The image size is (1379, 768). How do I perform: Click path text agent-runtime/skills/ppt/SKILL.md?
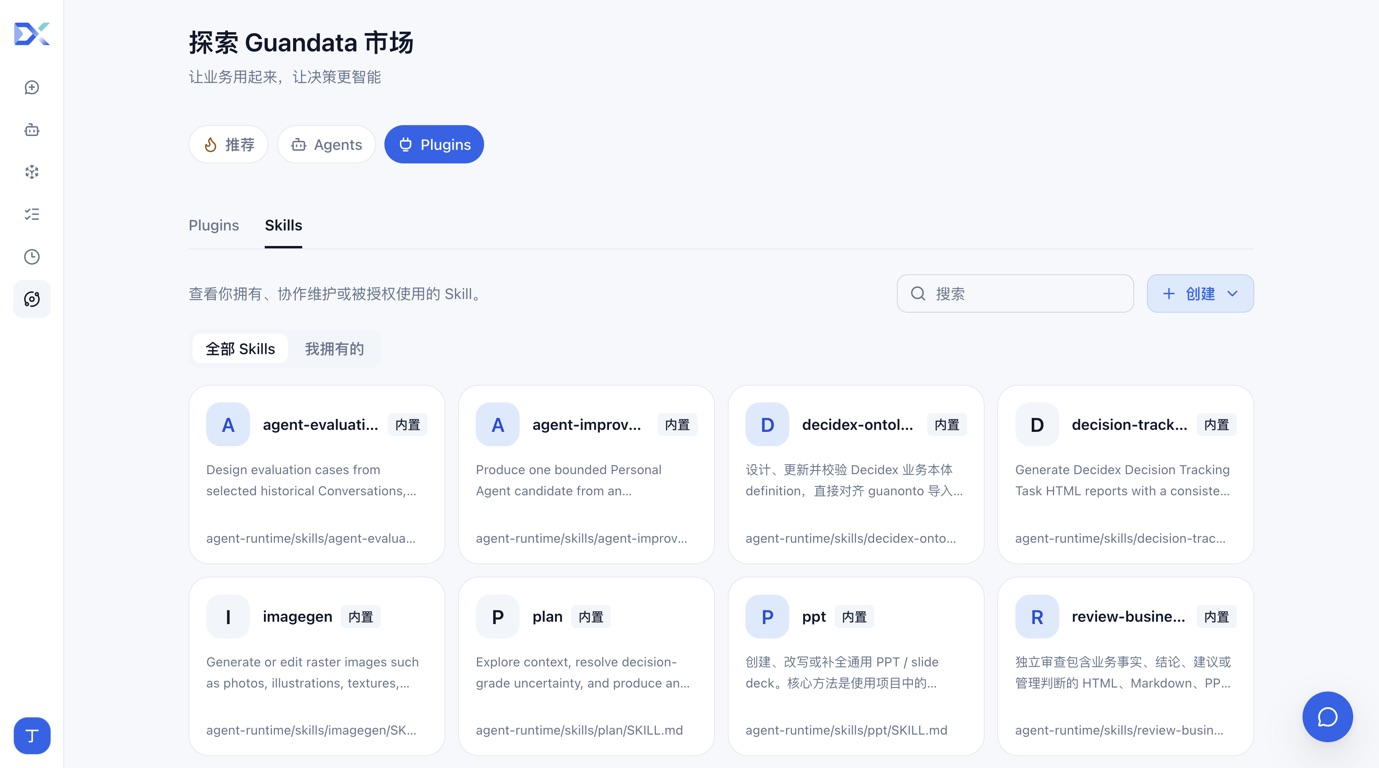[846, 730]
